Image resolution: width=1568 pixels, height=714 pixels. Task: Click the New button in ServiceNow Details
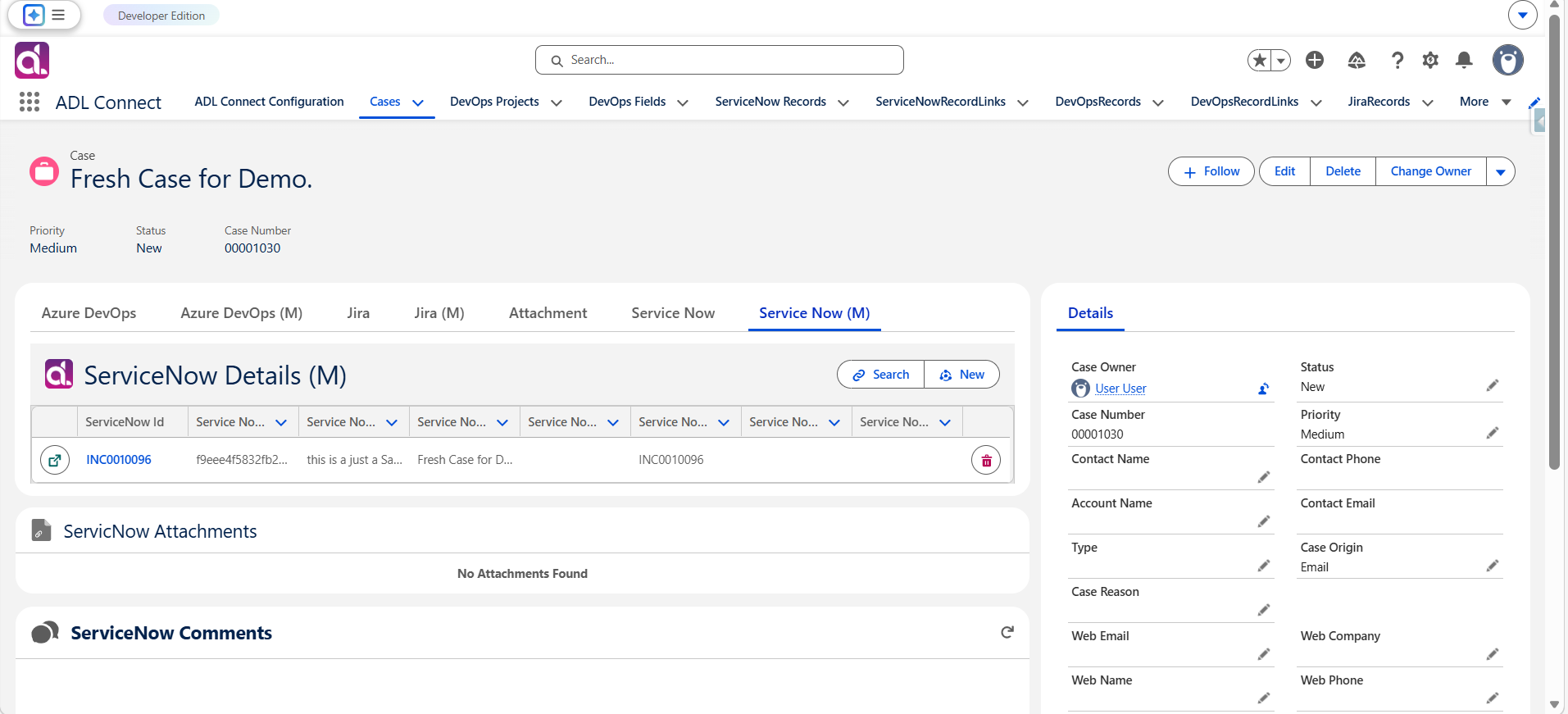pyautogui.click(x=961, y=375)
